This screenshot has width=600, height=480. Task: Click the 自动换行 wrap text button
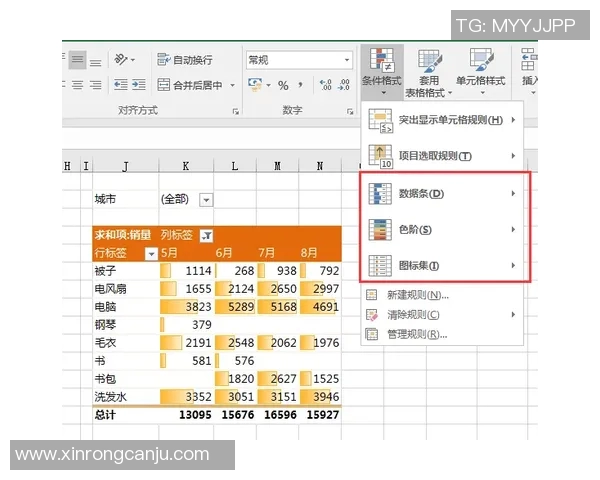pyautogui.click(x=185, y=60)
